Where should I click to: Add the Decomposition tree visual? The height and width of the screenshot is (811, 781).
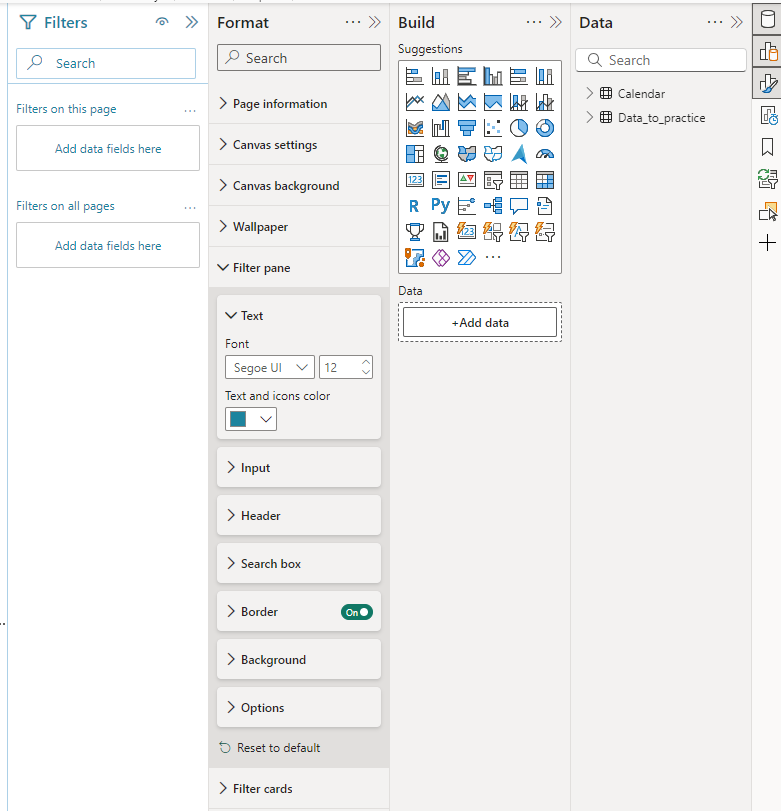pyautogui.click(x=492, y=206)
